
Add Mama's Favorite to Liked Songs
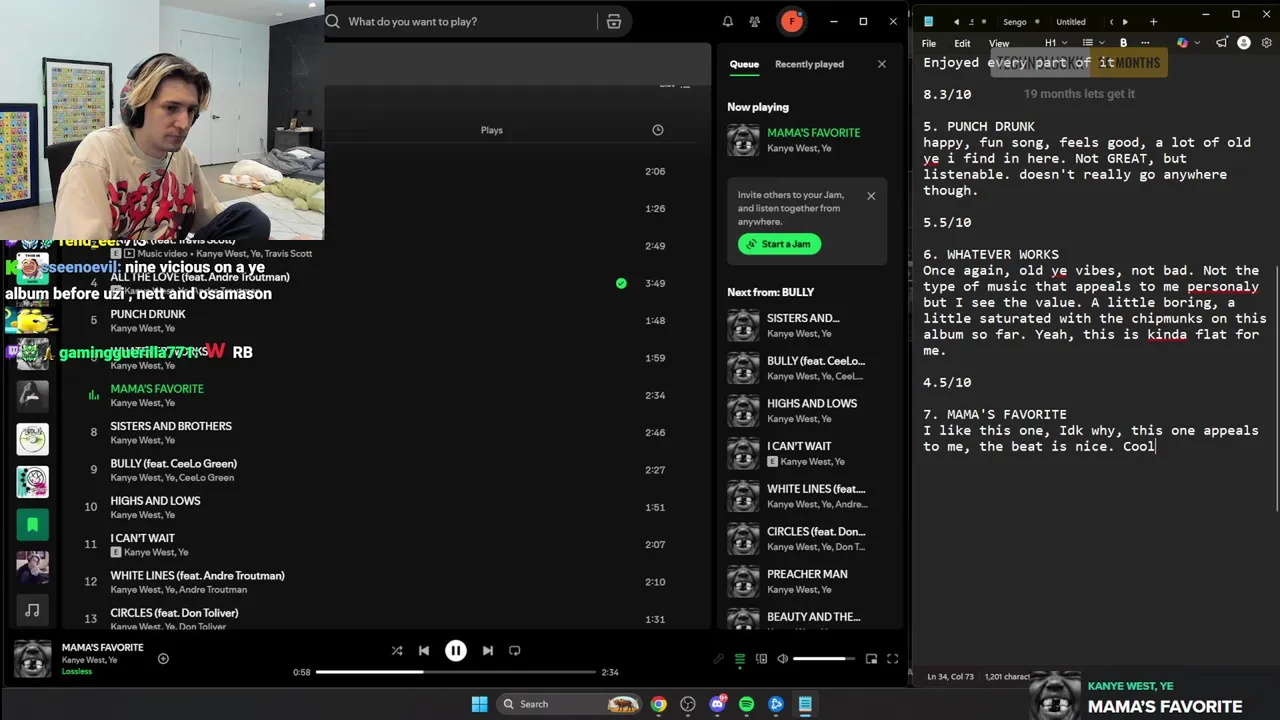(163, 658)
